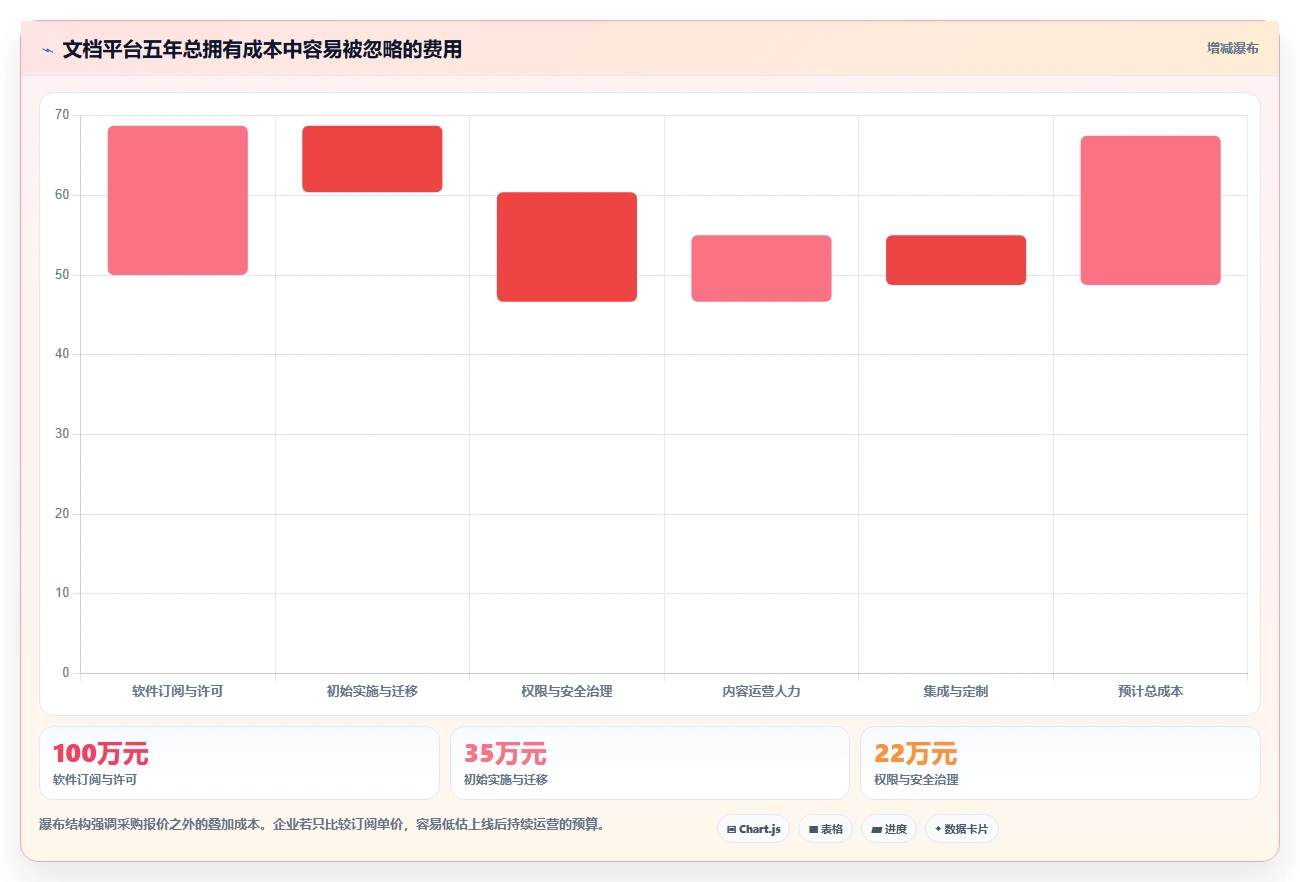Click the 100万元 value card

pos(239,763)
